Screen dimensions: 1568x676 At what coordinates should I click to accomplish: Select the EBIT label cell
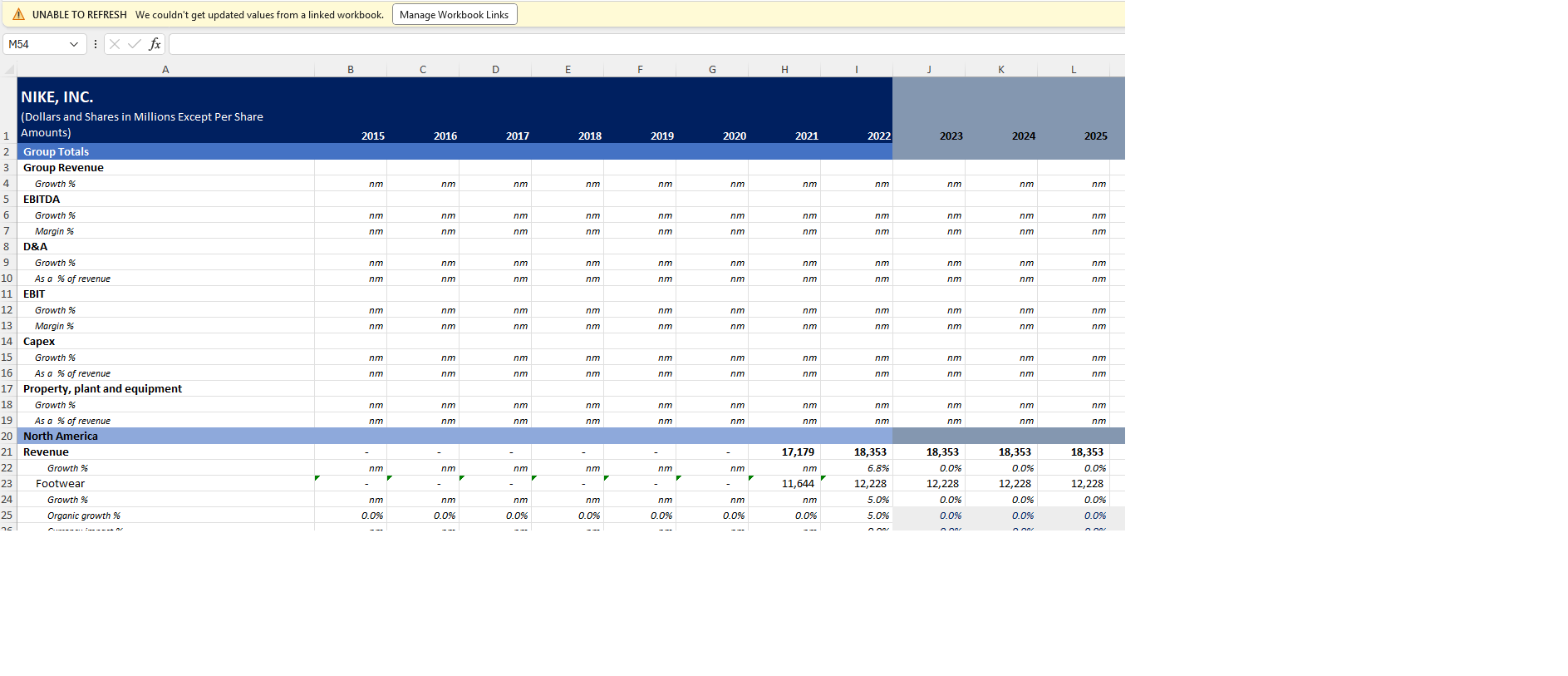pyautogui.click(x=166, y=294)
